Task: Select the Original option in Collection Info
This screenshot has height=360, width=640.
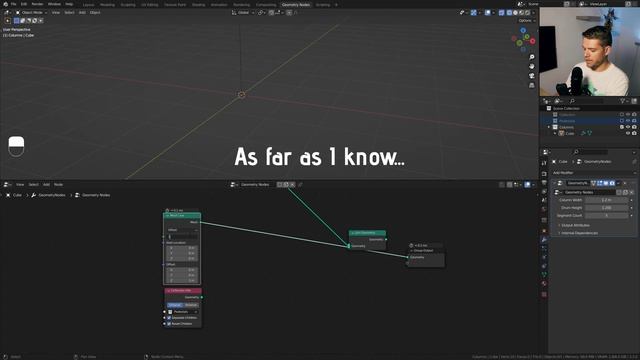Action: [x=174, y=305]
